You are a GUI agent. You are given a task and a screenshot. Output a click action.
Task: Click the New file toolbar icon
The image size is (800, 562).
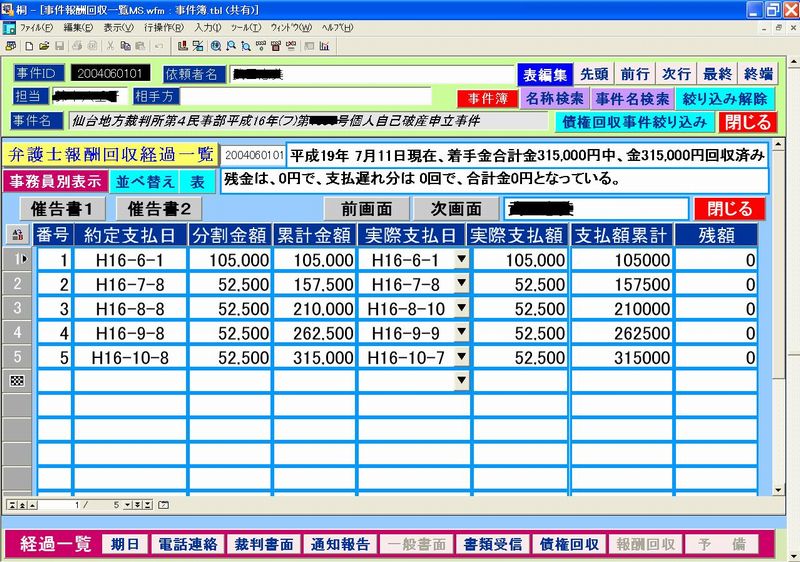point(29,46)
